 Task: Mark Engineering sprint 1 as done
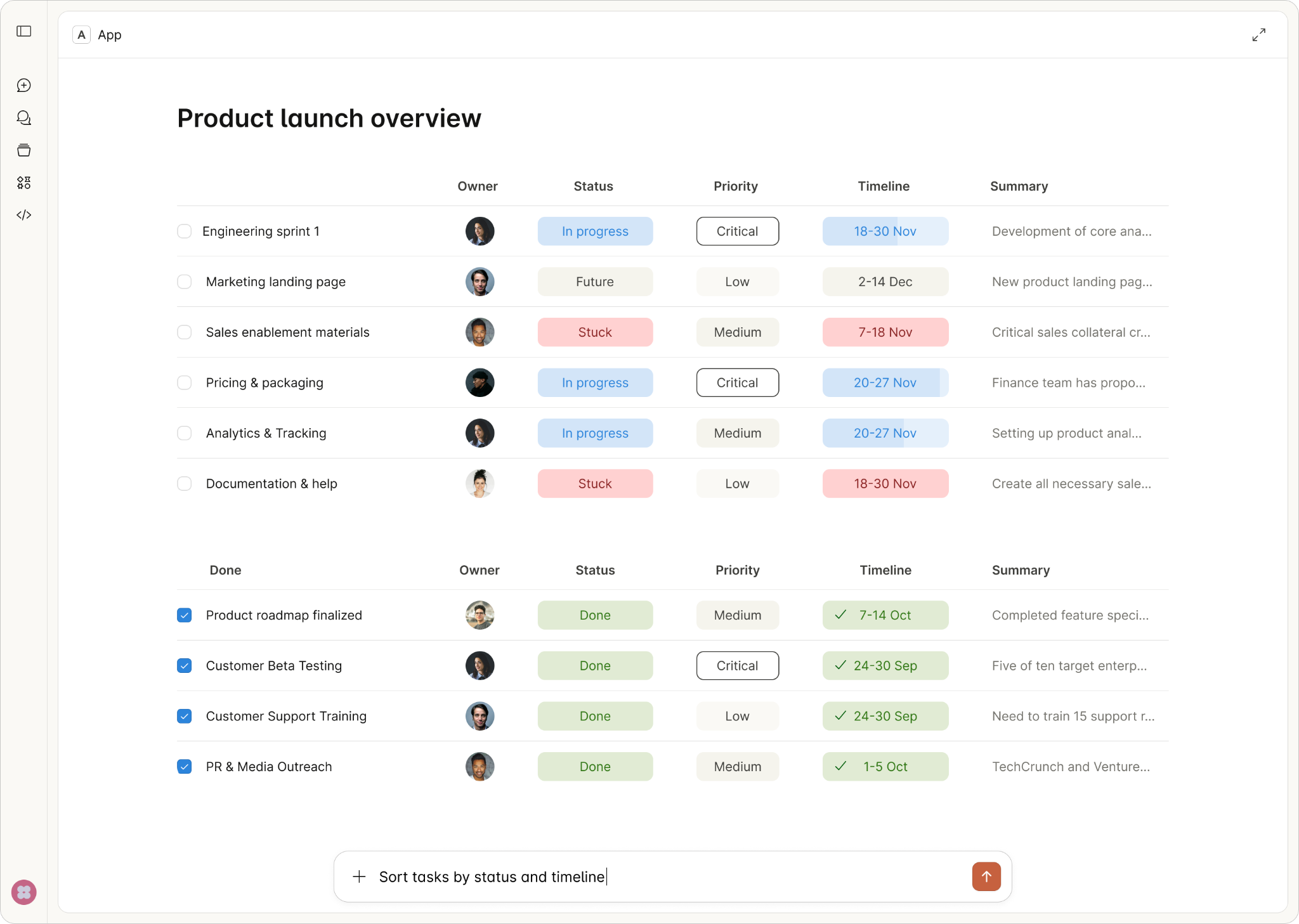(x=184, y=231)
